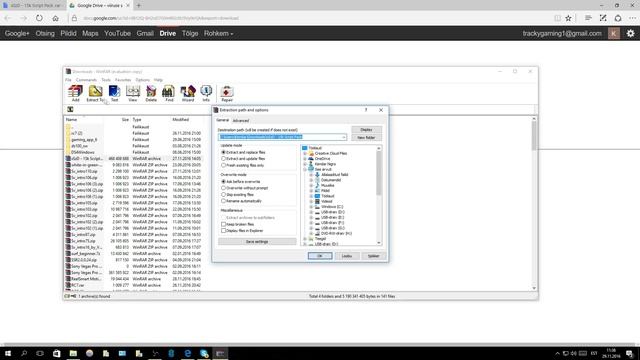Click the Info toolbar icon

tap(206, 93)
